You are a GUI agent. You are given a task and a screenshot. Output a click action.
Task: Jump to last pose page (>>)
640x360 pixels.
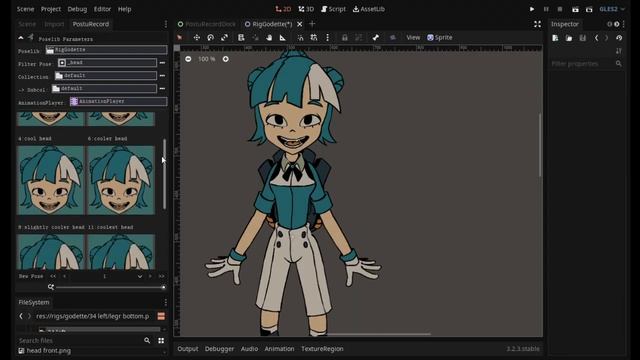[x=162, y=276]
